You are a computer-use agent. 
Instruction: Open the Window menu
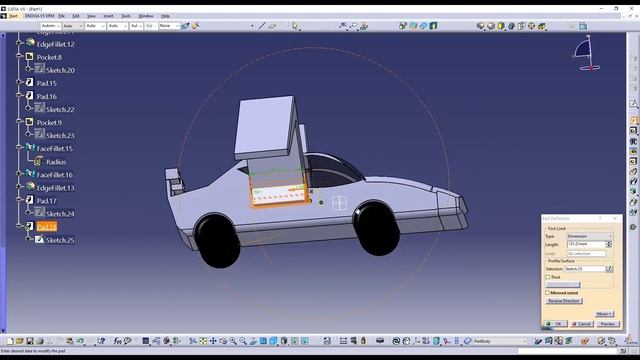tap(146, 16)
